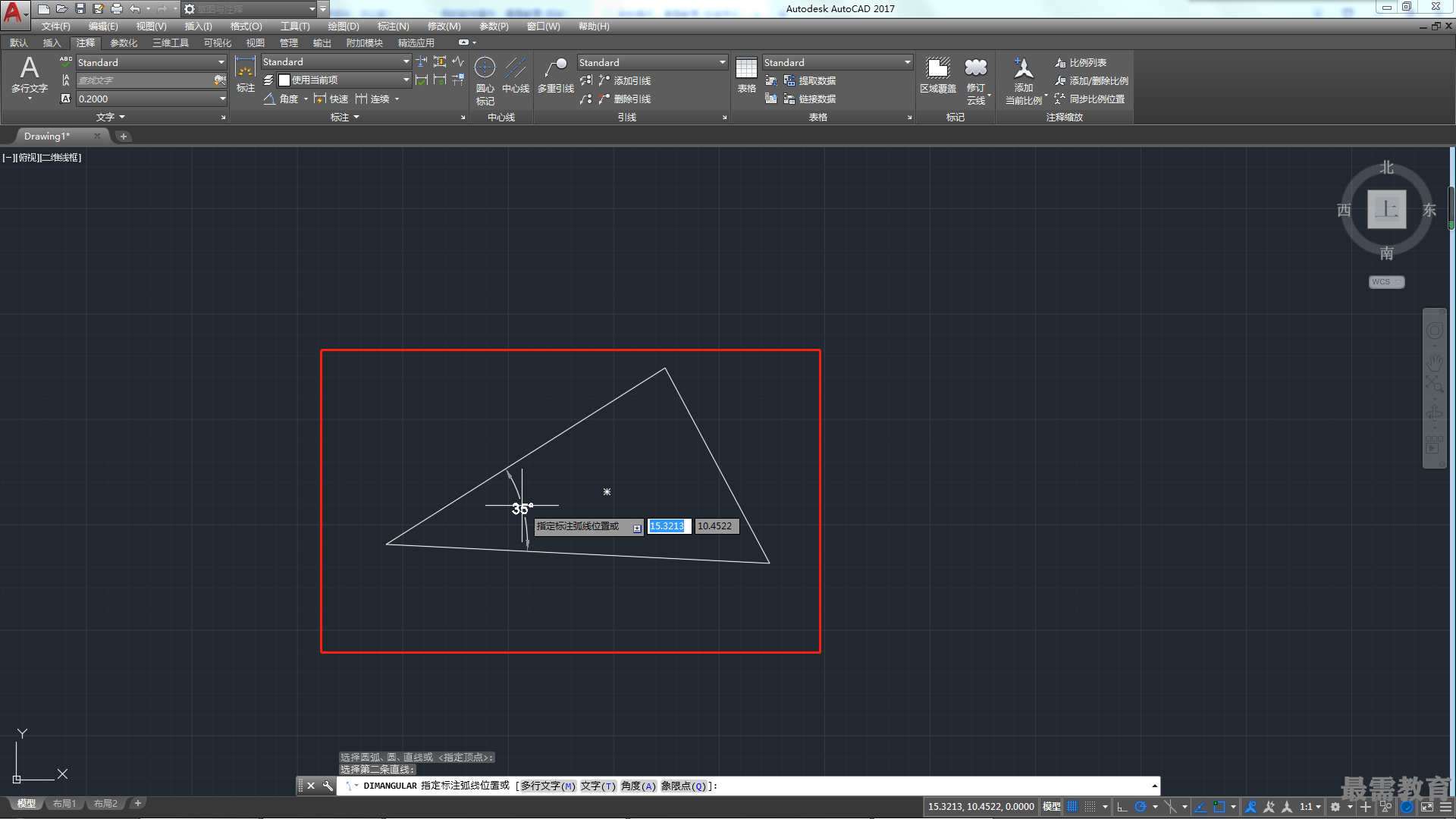
Task: Click the Pan hand icon in navigation bar
Action: tap(1434, 362)
